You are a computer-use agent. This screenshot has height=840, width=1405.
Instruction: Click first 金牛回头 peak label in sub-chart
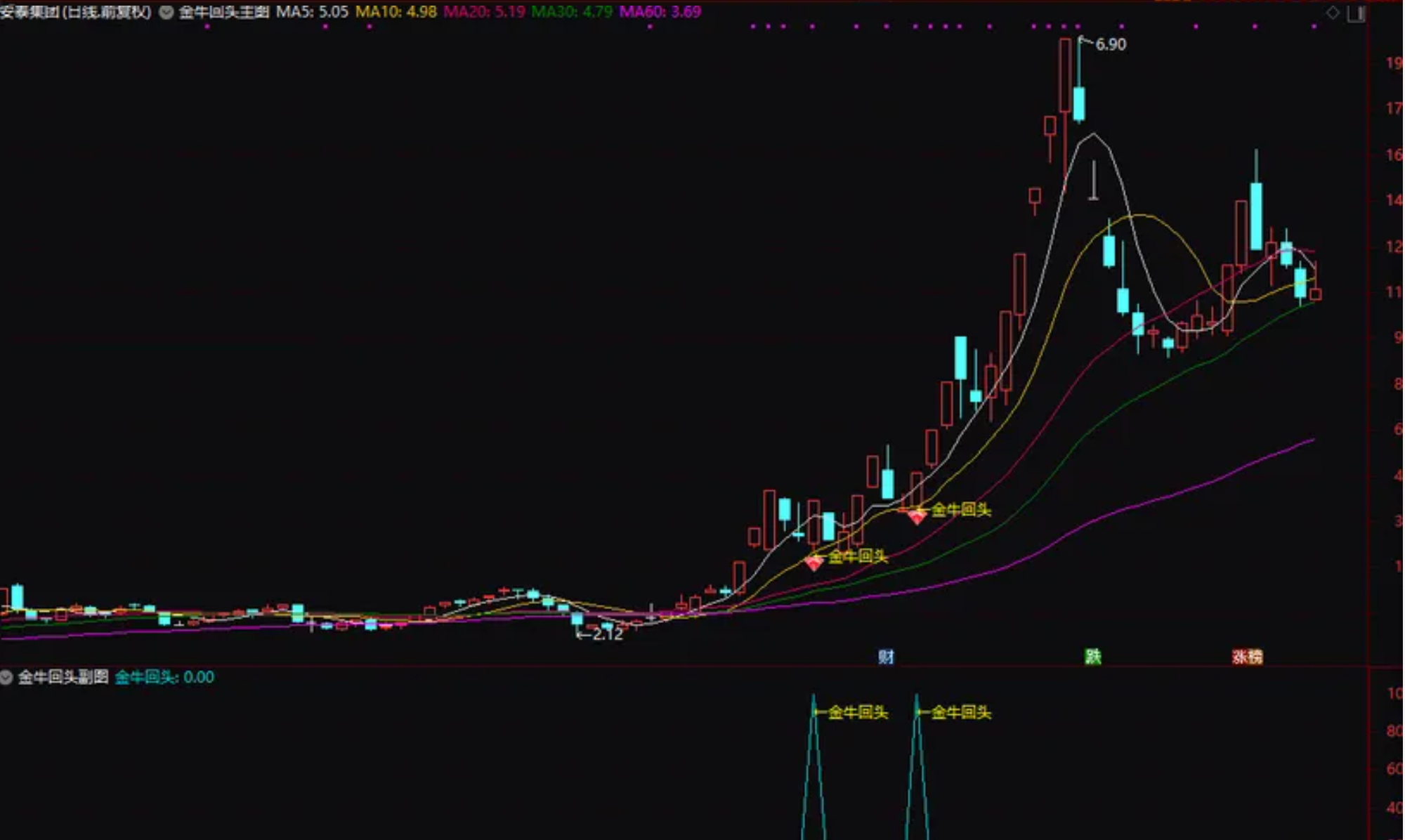point(857,712)
